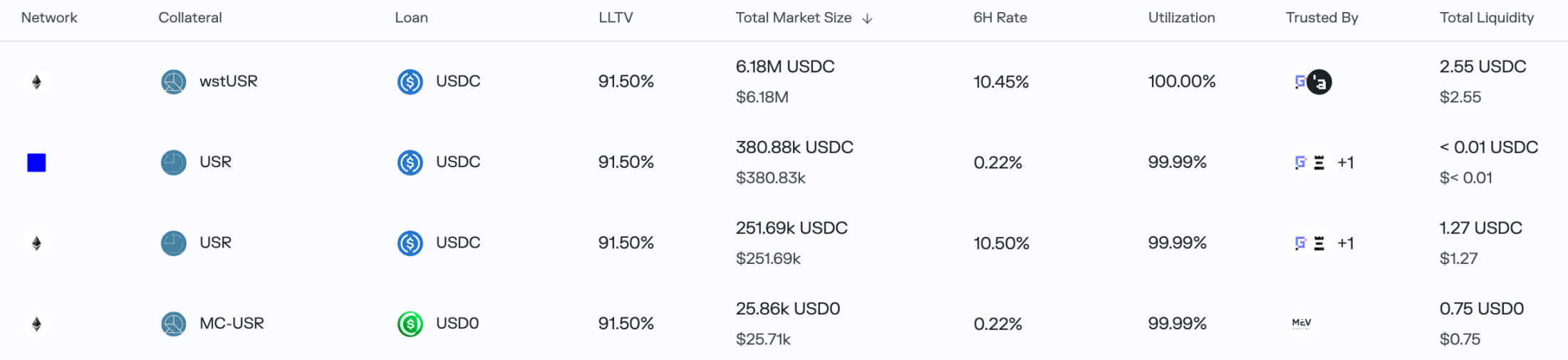
Task: Click the Trusted By column header
Action: 1322,18
